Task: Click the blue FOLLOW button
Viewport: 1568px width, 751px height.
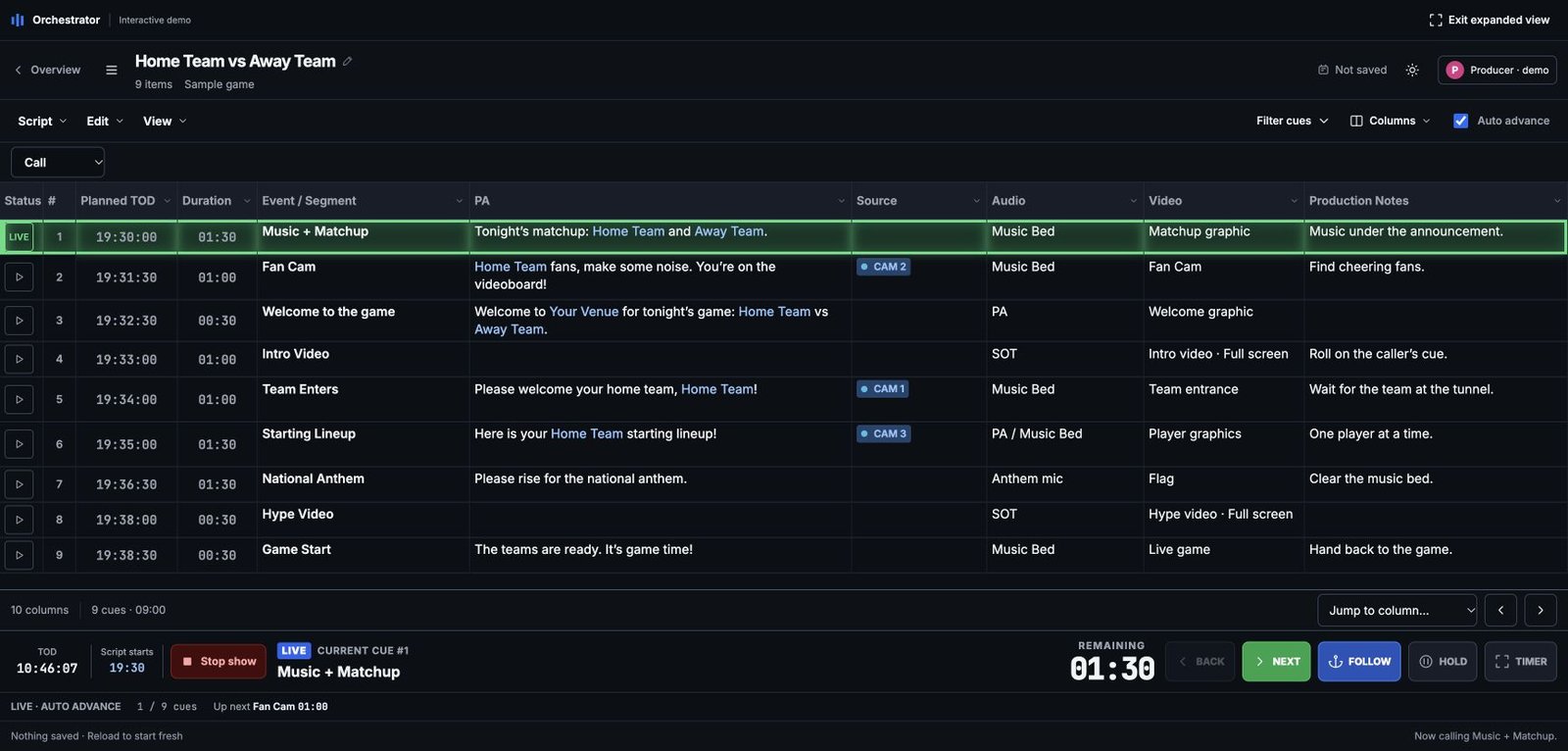Action: point(1359,662)
